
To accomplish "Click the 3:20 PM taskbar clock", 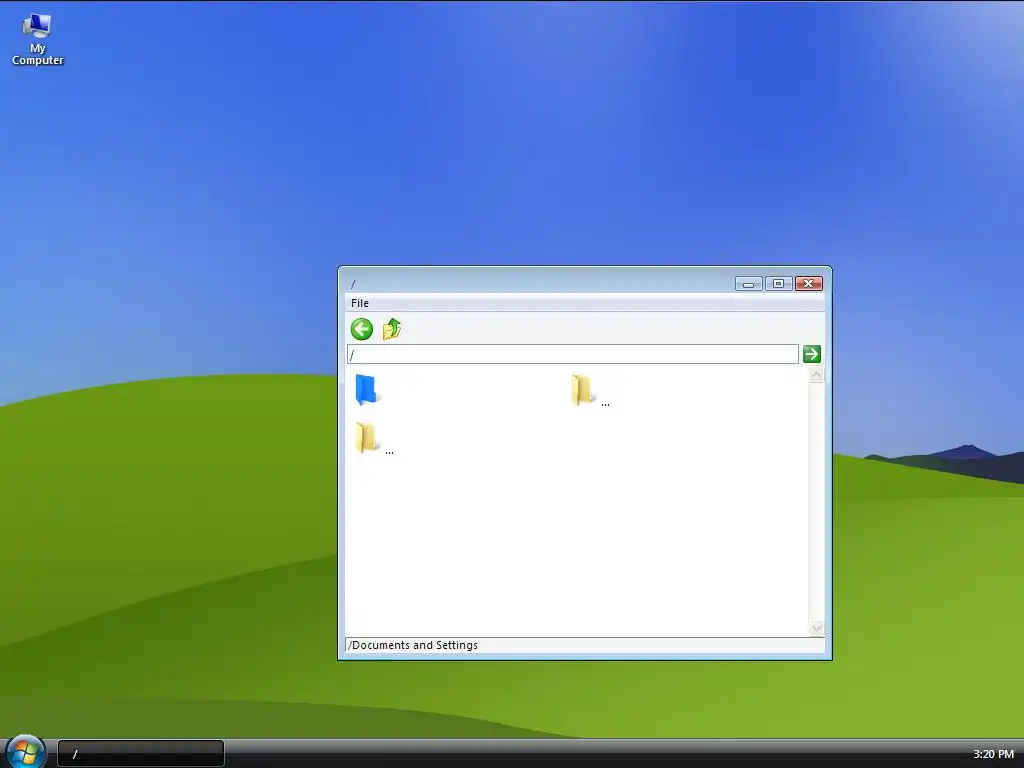I will coord(993,754).
